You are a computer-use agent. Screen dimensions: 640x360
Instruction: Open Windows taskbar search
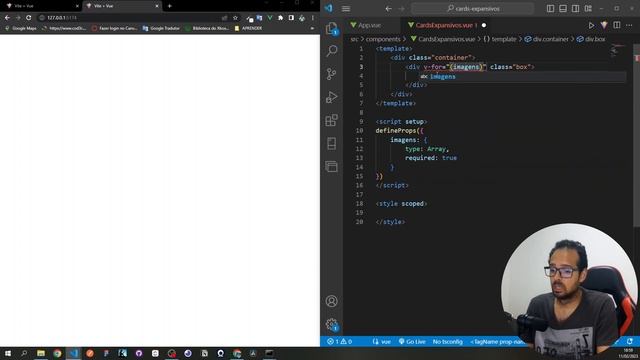[24, 353]
